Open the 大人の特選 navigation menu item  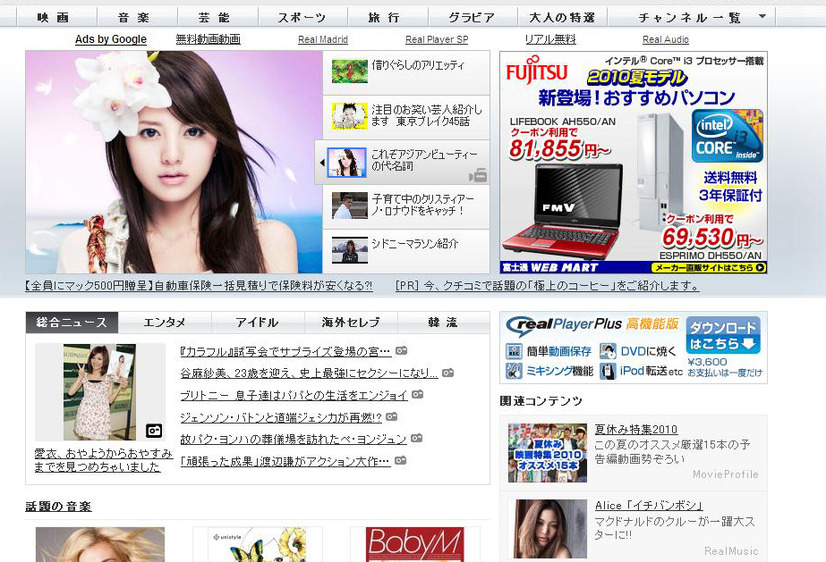click(x=562, y=17)
